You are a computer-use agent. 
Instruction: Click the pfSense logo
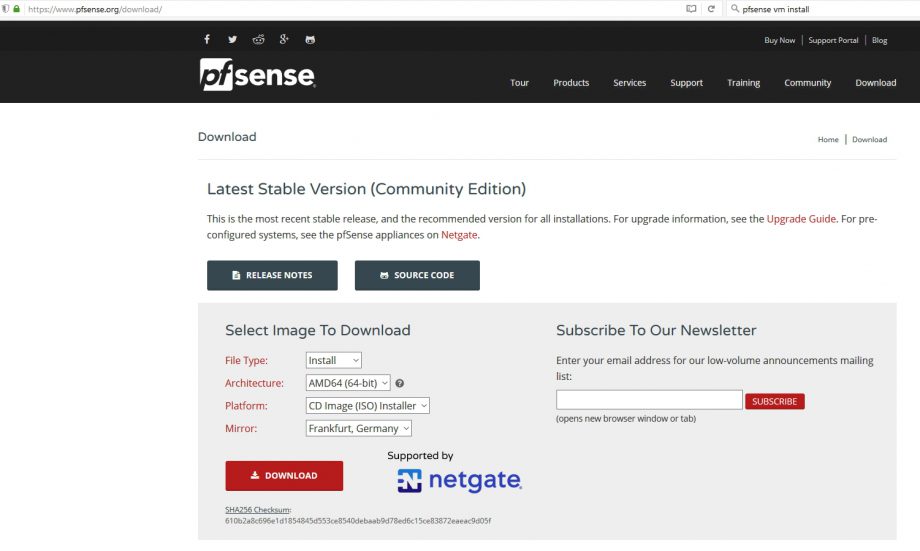pyautogui.click(x=257, y=75)
